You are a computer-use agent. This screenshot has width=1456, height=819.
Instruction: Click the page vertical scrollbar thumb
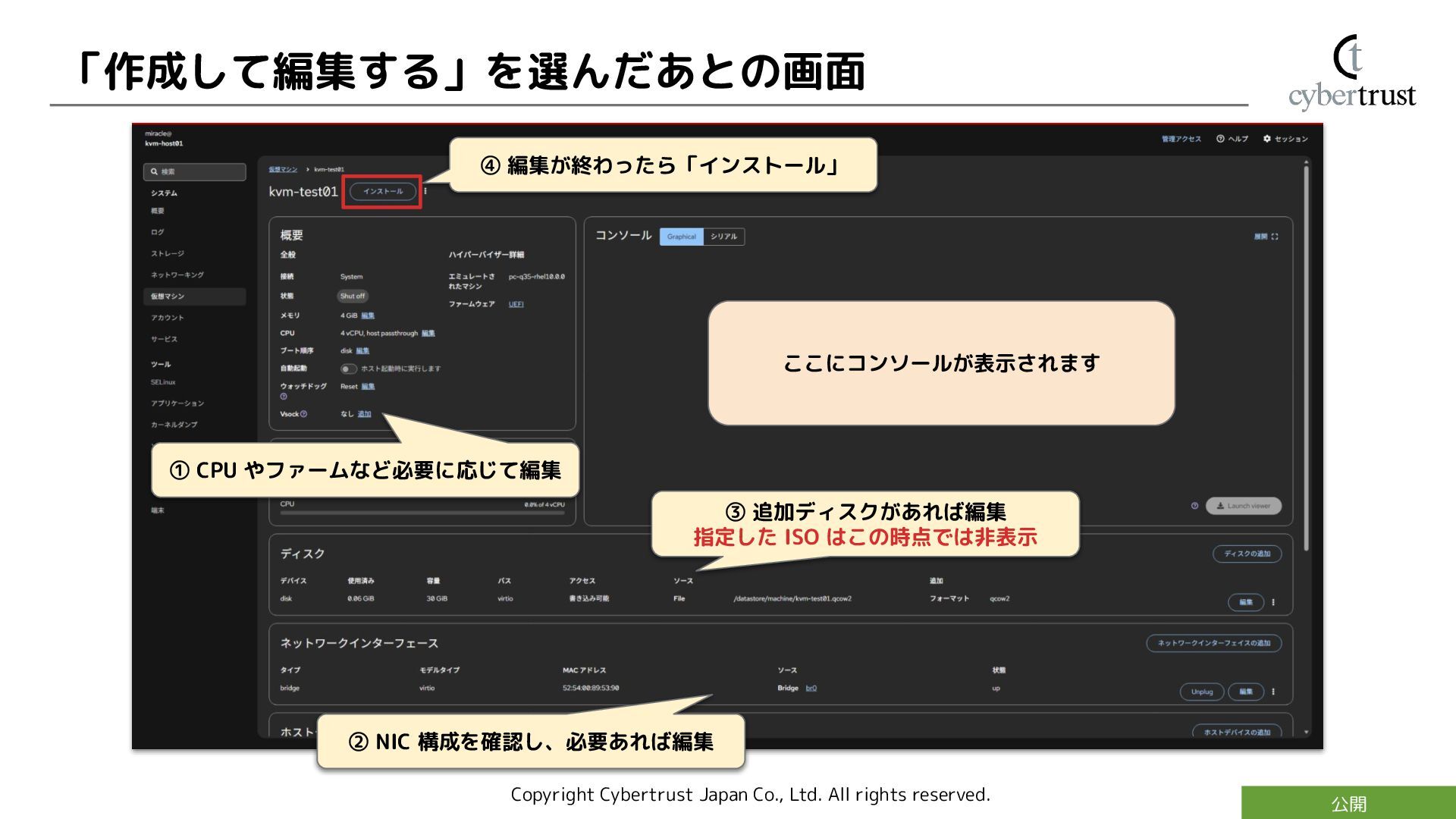(x=1306, y=356)
